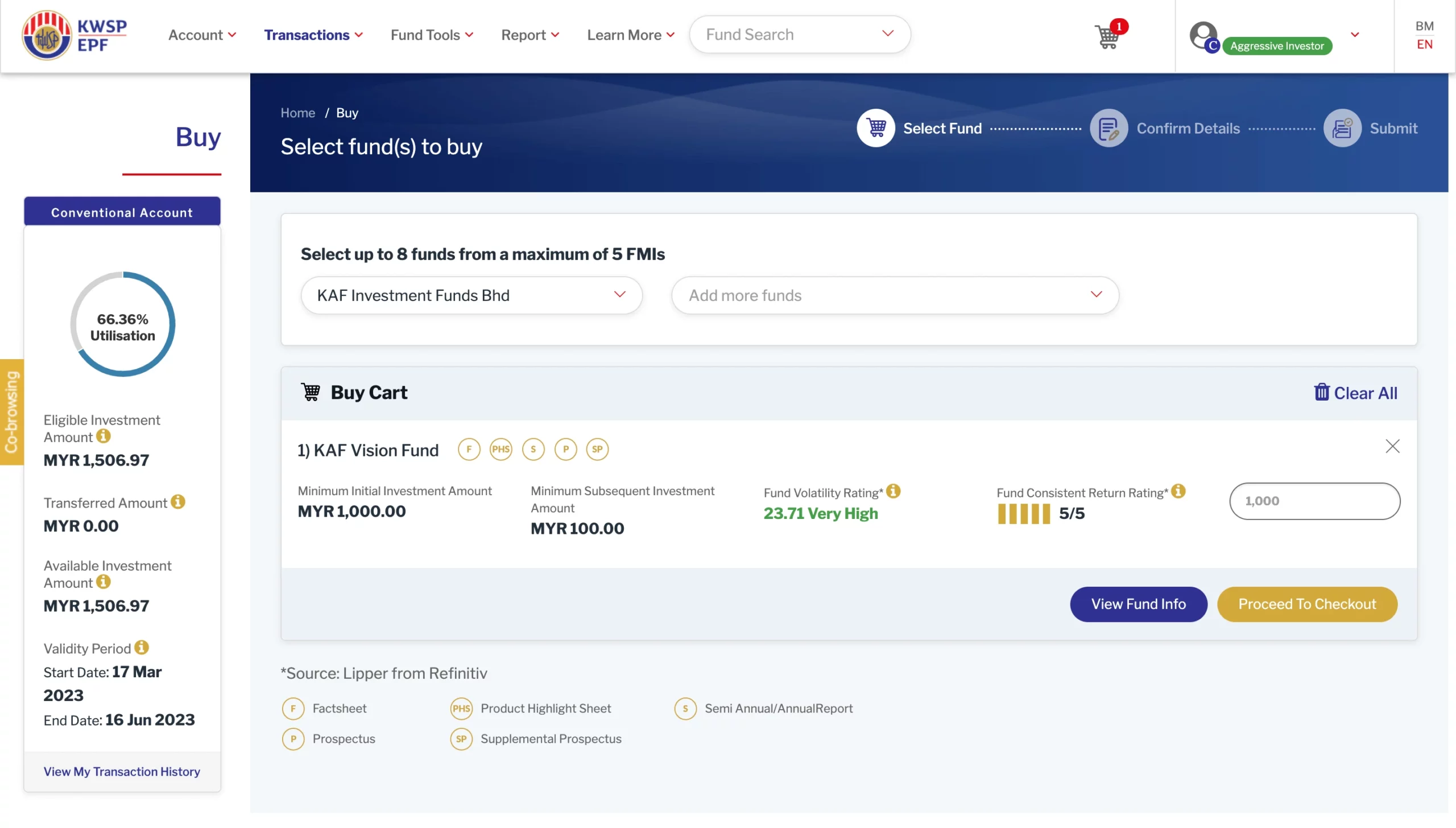Click the Fund Volatility Rating info icon

[x=893, y=491]
